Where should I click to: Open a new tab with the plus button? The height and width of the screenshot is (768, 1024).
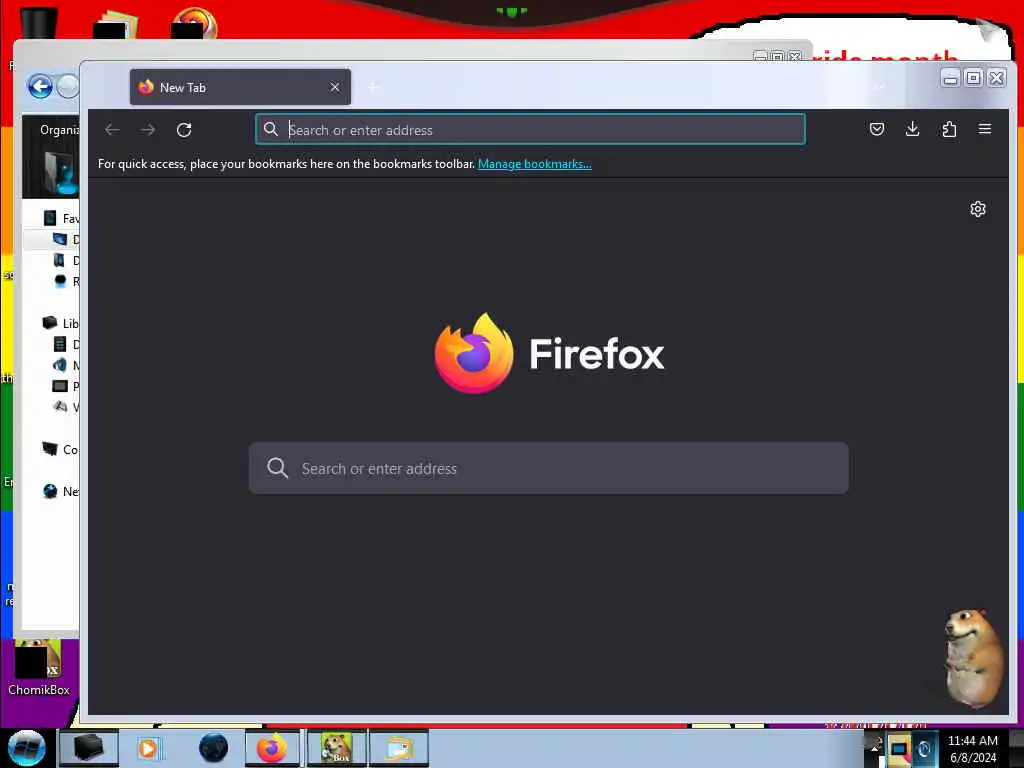coord(374,87)
